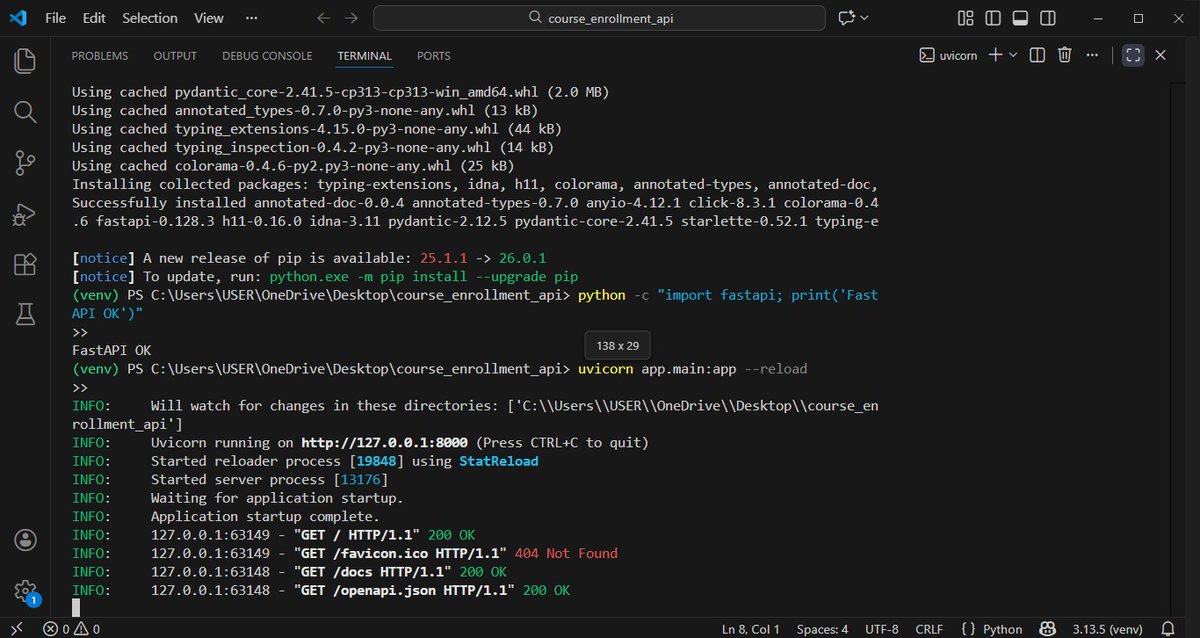Toggle maximized panel size
1200x638 pixels.
point(1133,55)
